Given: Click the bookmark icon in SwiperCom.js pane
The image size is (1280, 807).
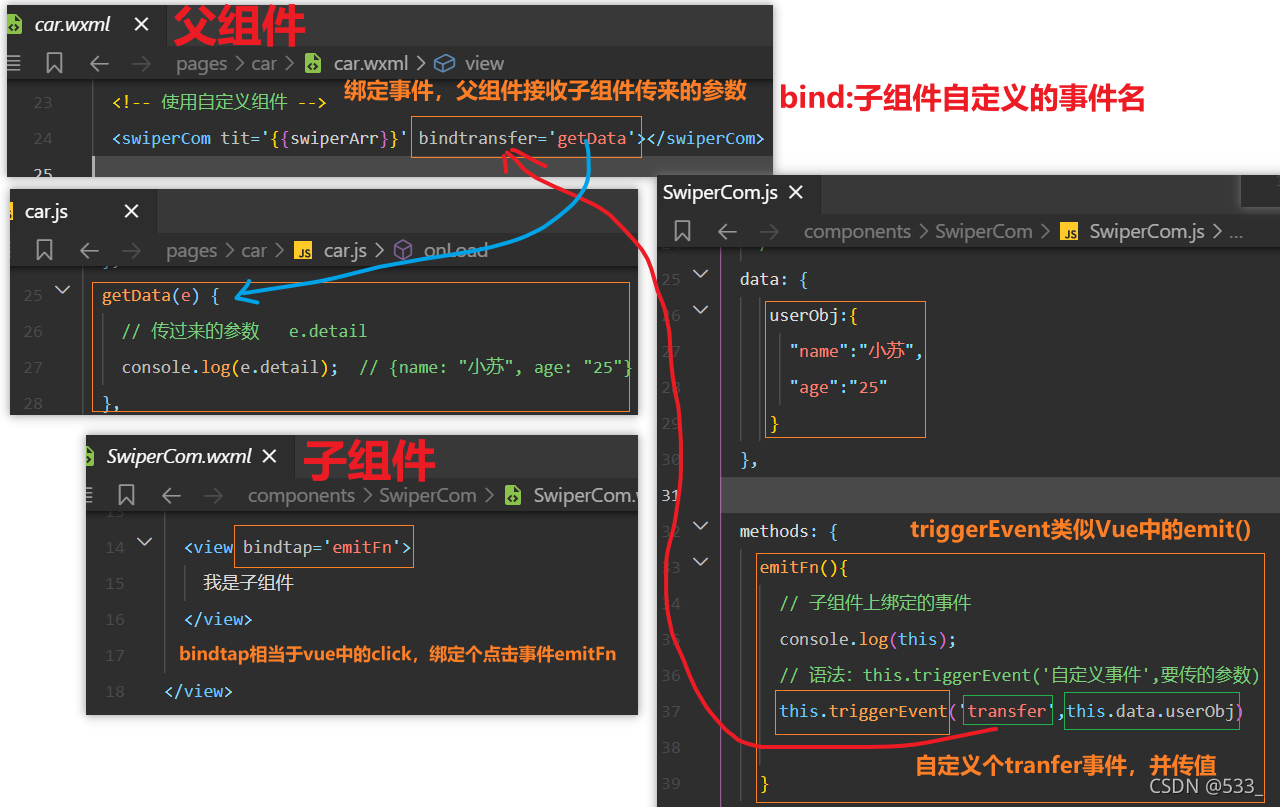Looking at the screenshot, I should click(682, 231).
